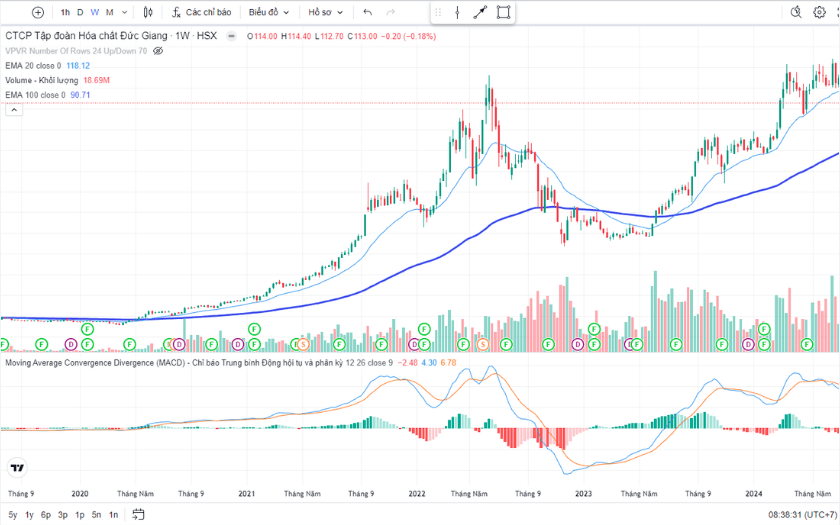
Task: Open Các chỉ báo indicators menu
Action: pyautogui.click(x=201, y=13)
